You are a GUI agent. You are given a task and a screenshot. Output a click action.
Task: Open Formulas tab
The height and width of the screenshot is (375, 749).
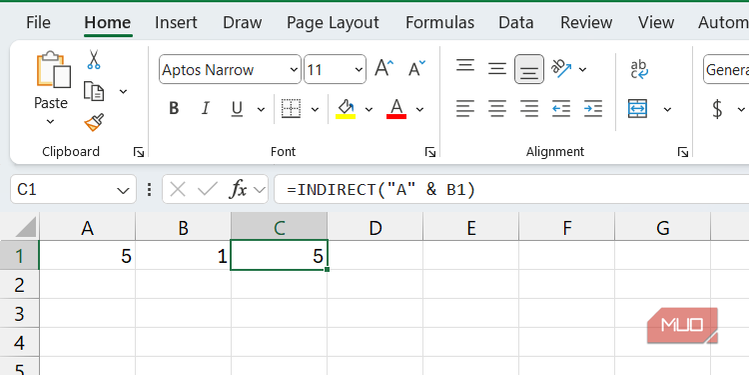(x=439, y=22)
